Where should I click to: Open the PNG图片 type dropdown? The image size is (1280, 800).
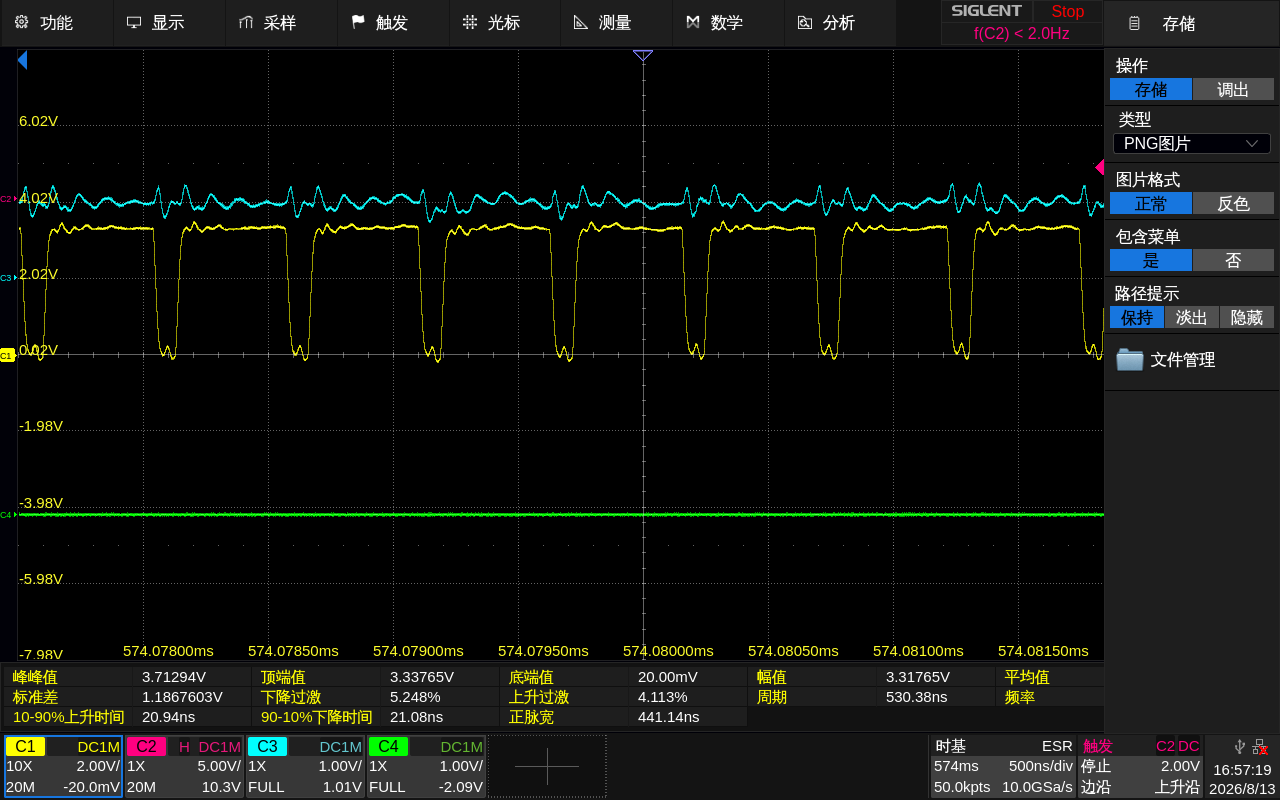tap(1192, 143)
